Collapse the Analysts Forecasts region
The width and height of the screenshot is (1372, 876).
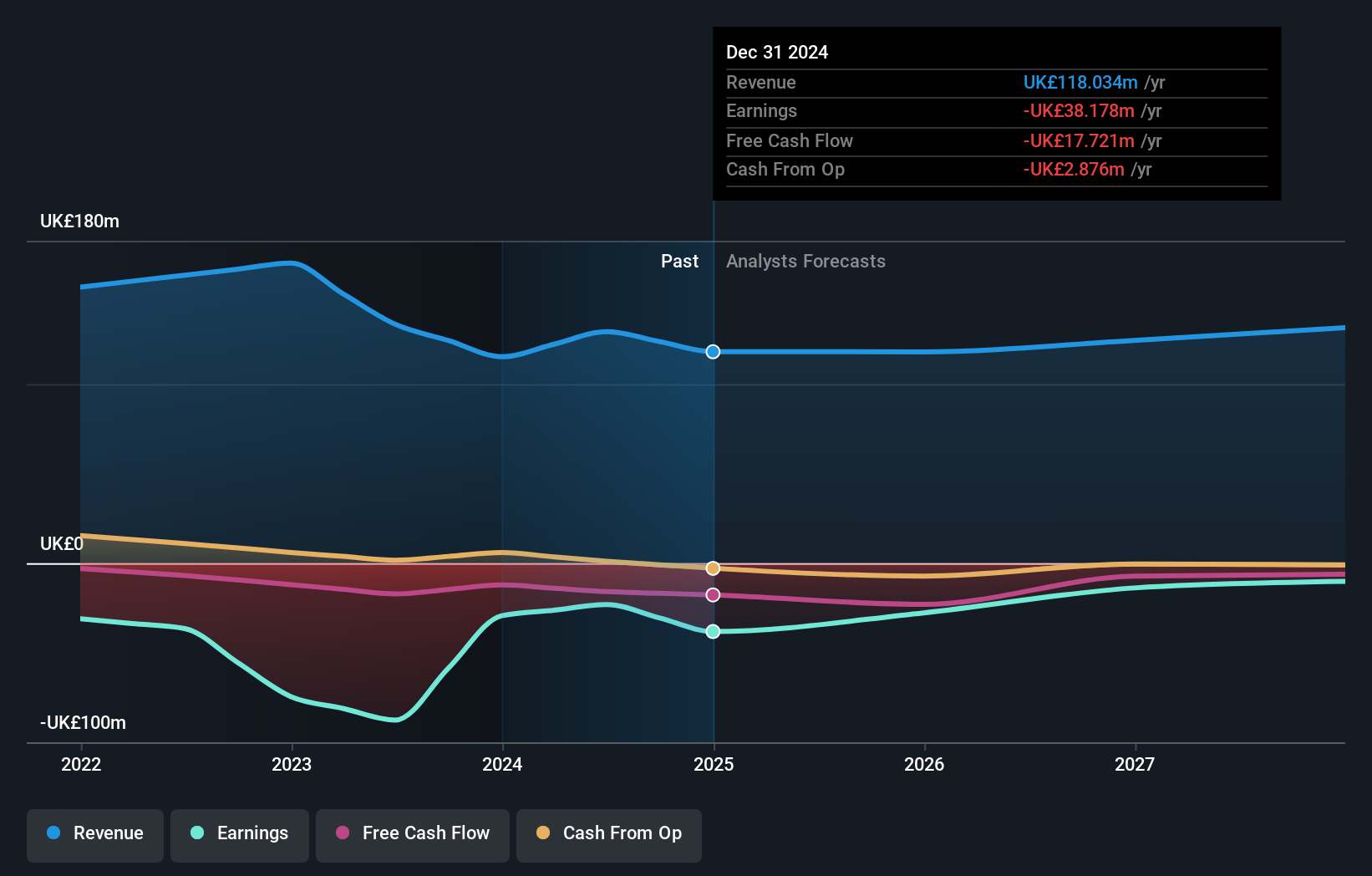[805, 261]
